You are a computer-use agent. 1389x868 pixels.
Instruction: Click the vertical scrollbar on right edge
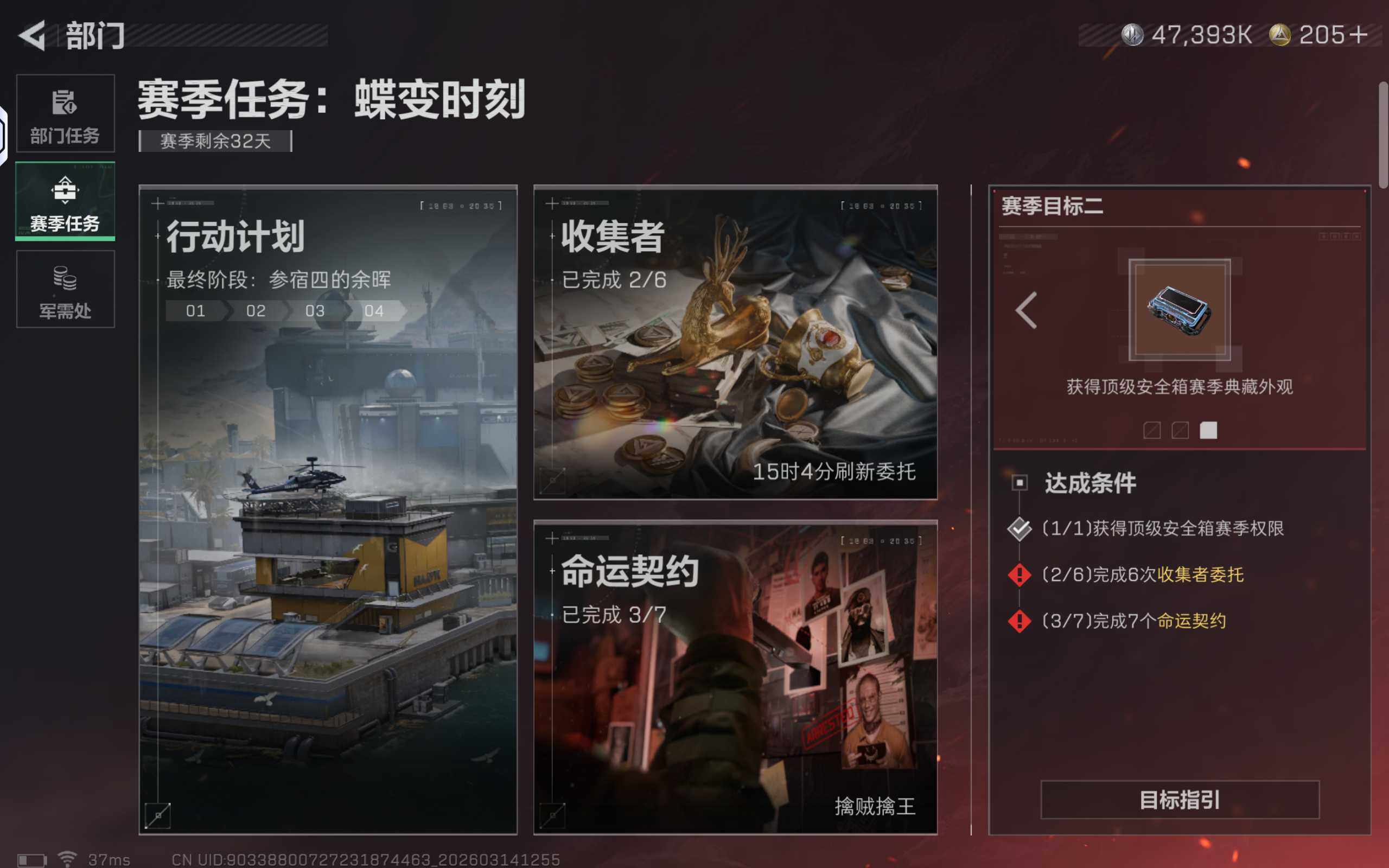(x=1383, y=135)
